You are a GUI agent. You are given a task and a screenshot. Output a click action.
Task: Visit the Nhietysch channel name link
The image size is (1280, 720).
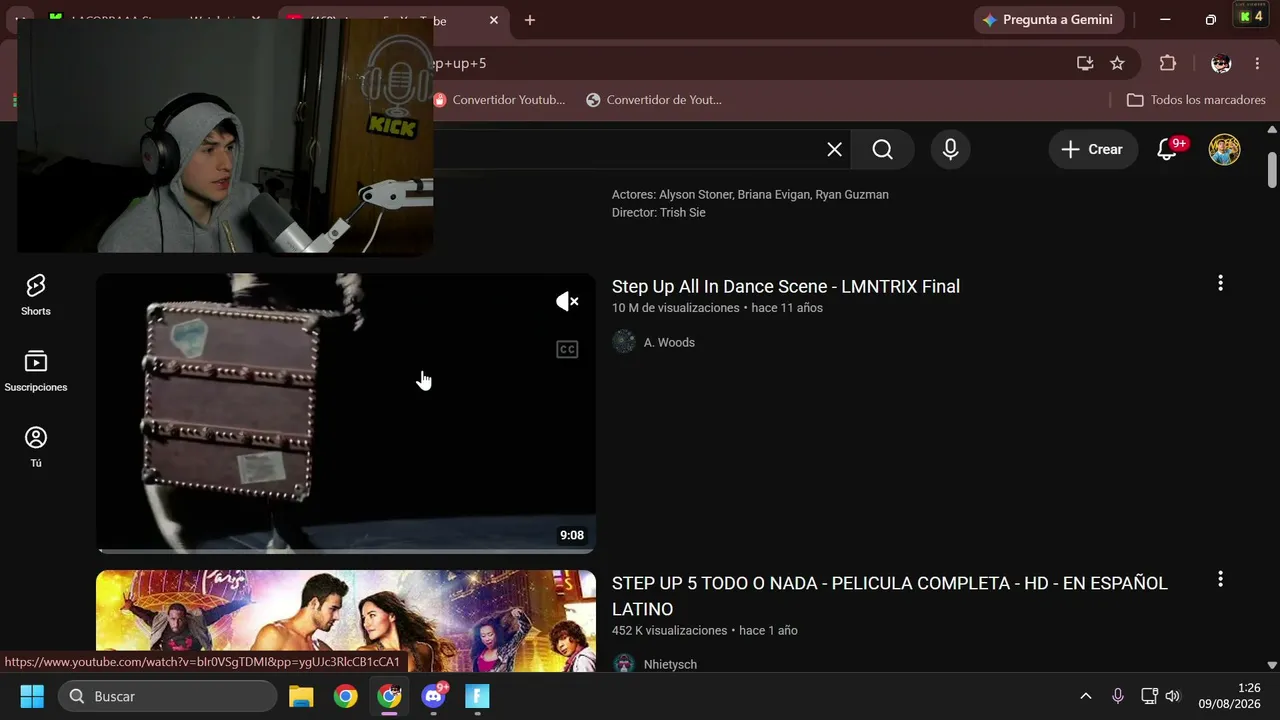pyautogui.click(x=670, y=664)
